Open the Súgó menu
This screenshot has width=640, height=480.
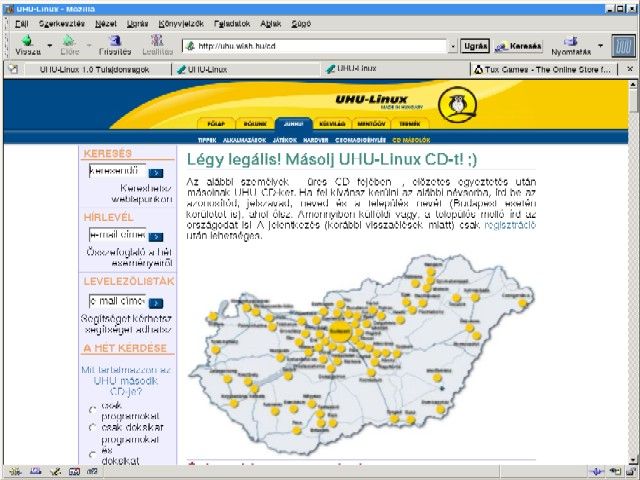point(301,24)
